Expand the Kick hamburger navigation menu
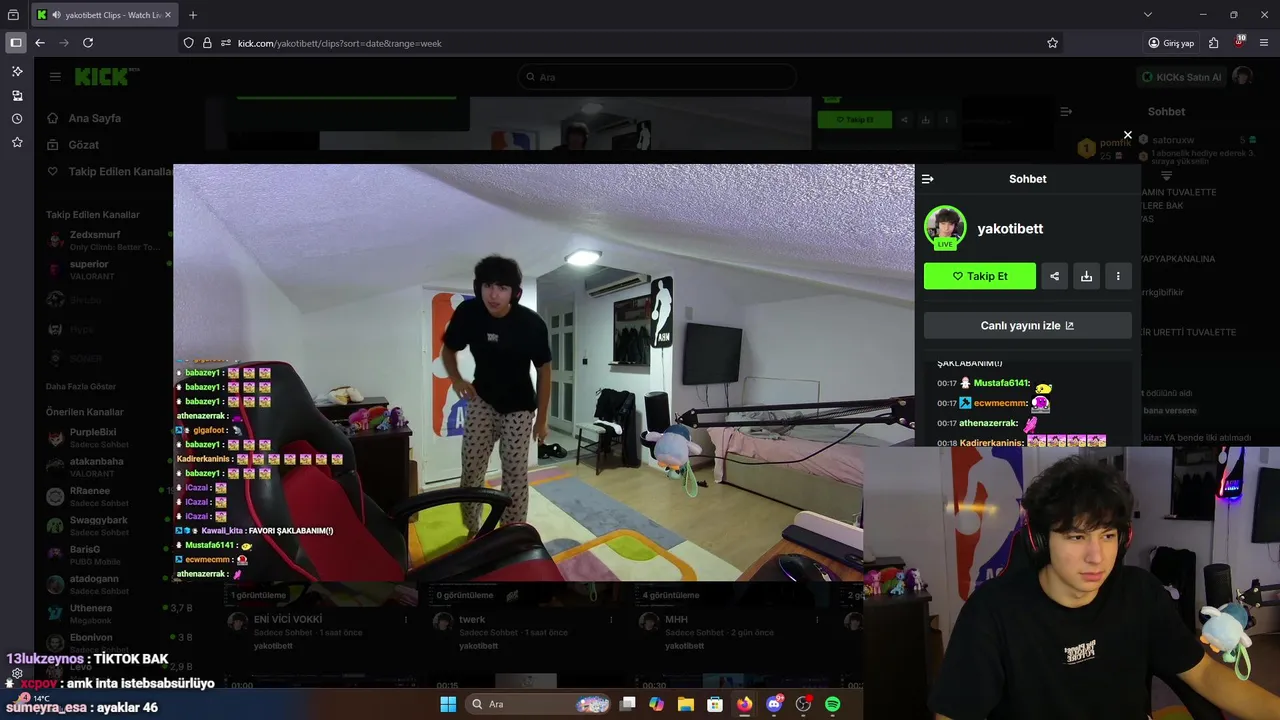This screenshot has height=720, width=1280. point(55,77)
